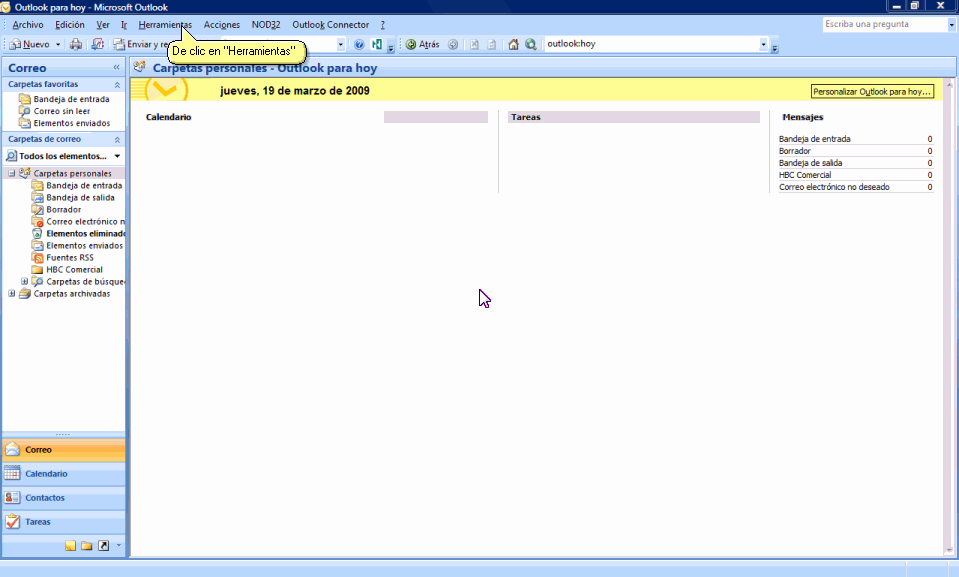Screen dimensions: 959x577
Task: Click the search the web globe icon
Action: pyautogui.click(x=531, y=44)
